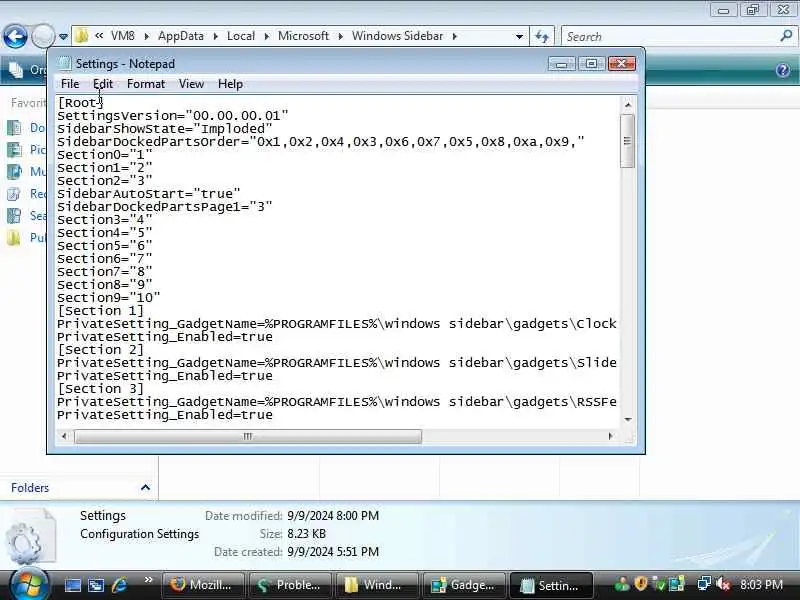Viewport: 800px width, 600px height.
Task: Open Documents favorite link icon
Action: [14, 128]
